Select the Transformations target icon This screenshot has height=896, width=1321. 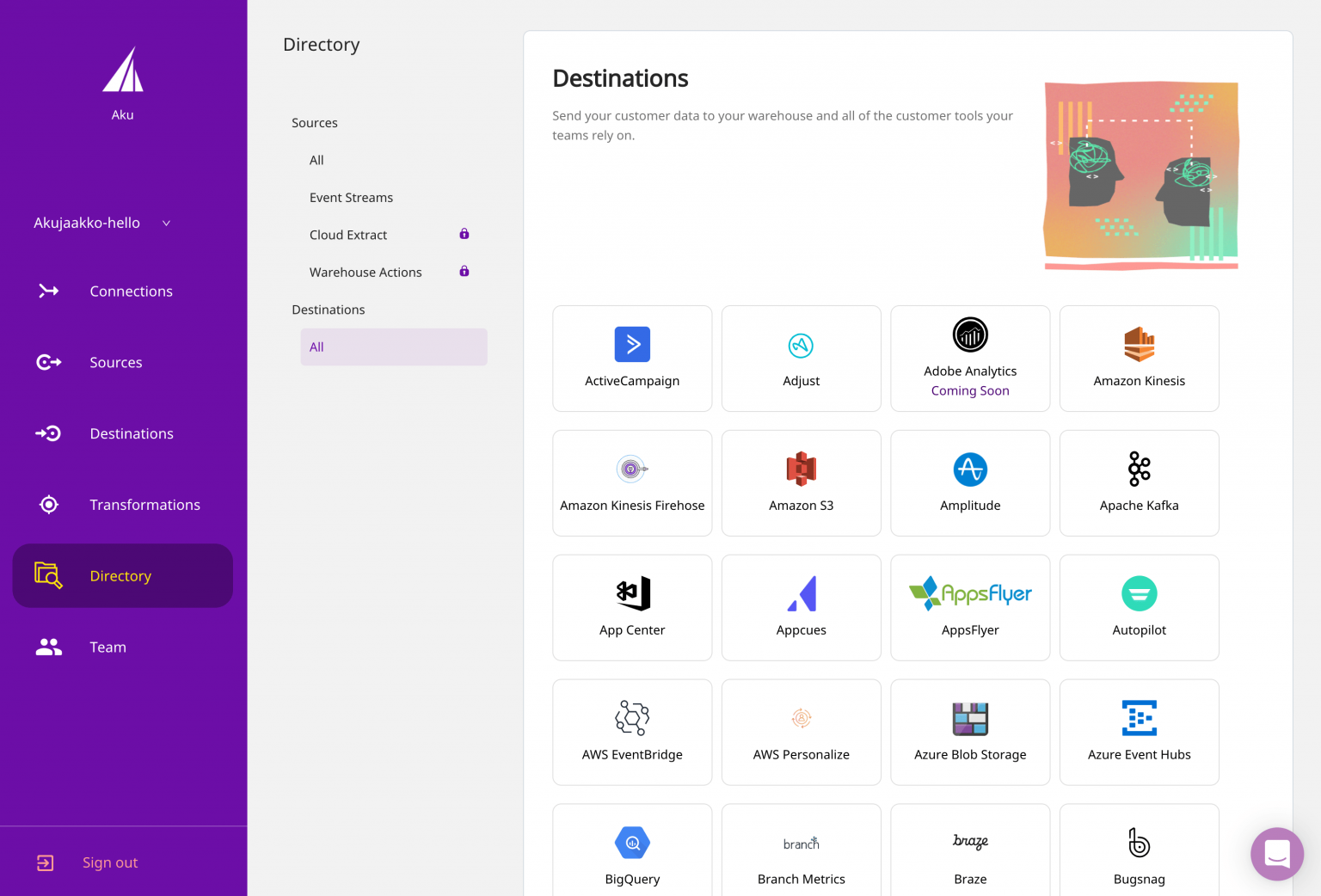48,505
